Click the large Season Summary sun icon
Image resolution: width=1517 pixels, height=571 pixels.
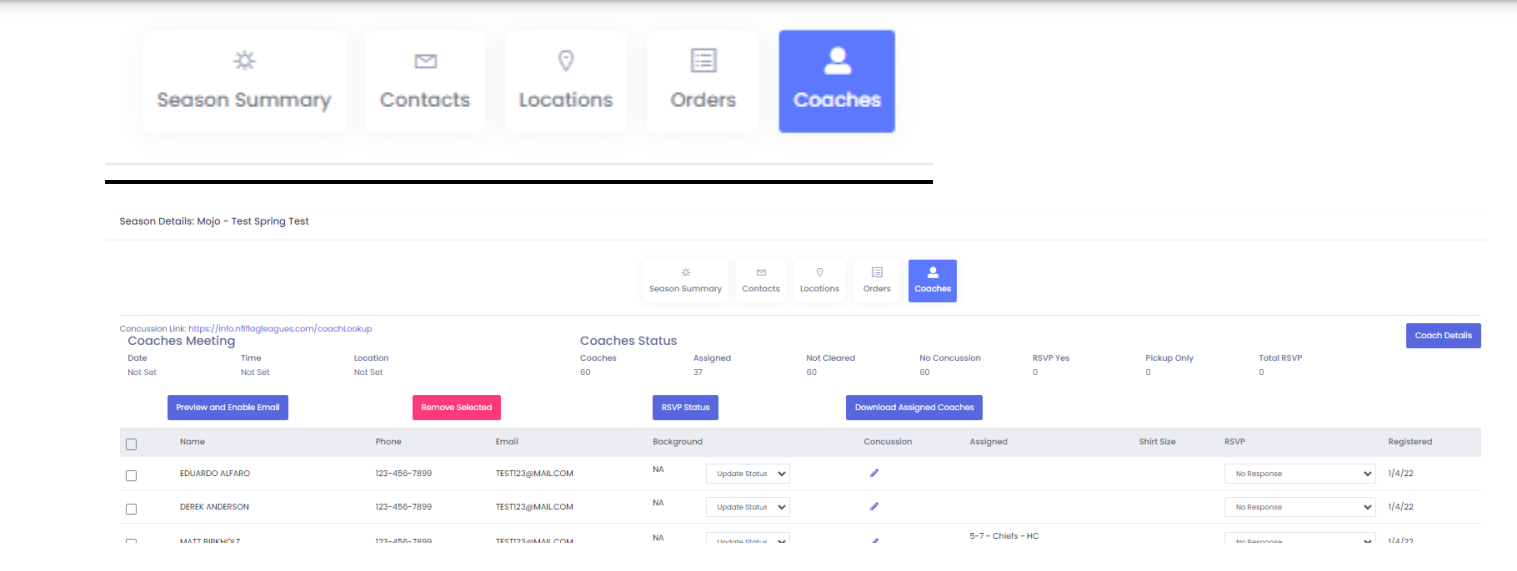tap(244, 61)
